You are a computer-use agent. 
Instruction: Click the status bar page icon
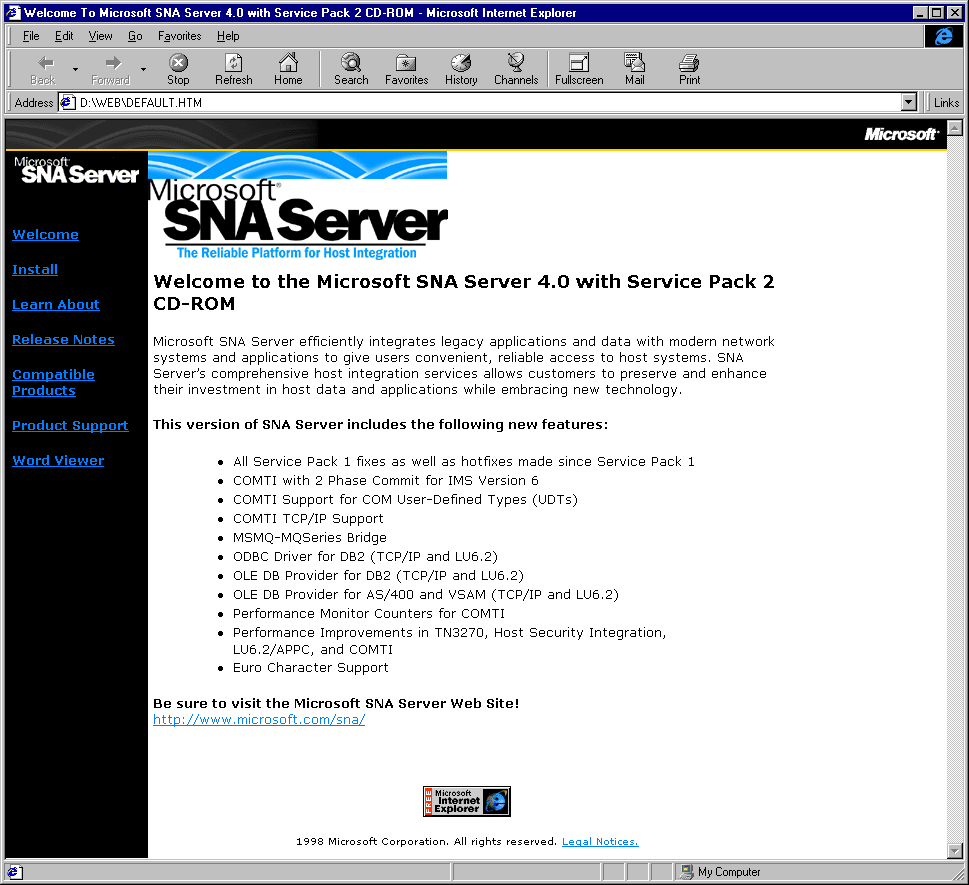point(14,872)
